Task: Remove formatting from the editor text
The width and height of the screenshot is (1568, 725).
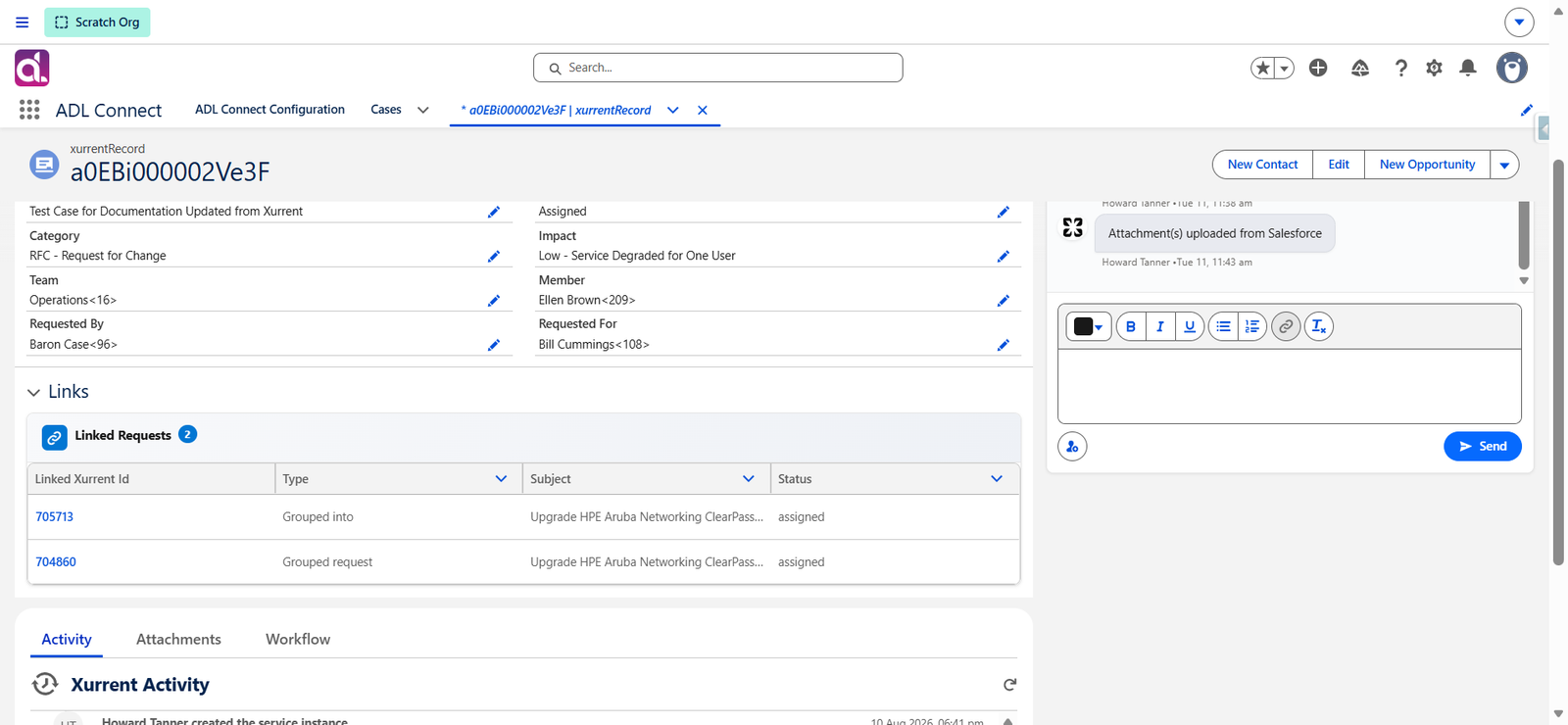Action: 1319,326
